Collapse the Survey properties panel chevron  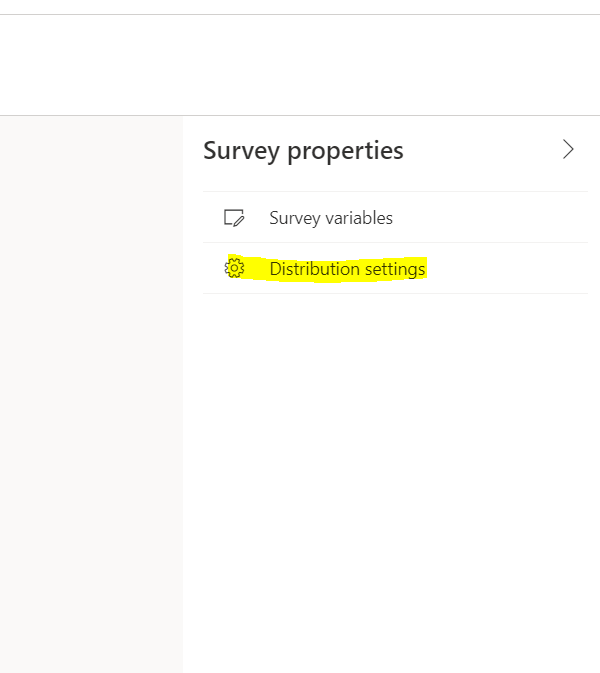coord(568,150)
